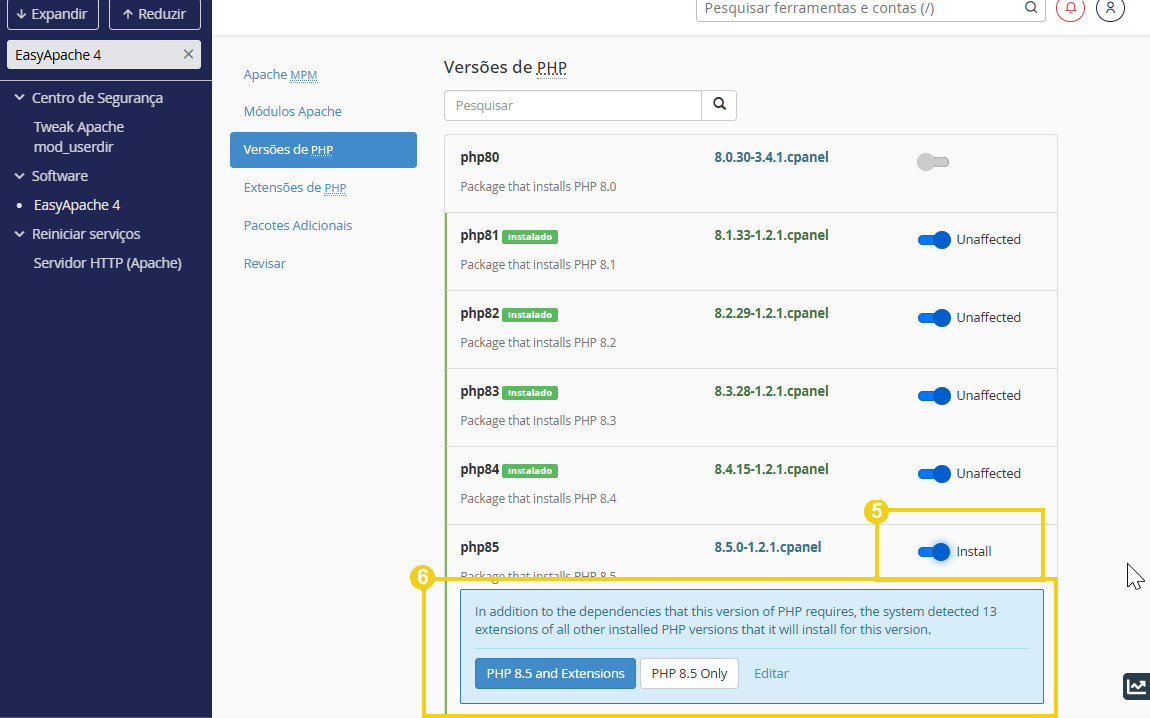The image size is (1150, 718).
Task: Click the magnifier icon beside the PHP search box
Action: pyautogui.click(x=719, y=105)
